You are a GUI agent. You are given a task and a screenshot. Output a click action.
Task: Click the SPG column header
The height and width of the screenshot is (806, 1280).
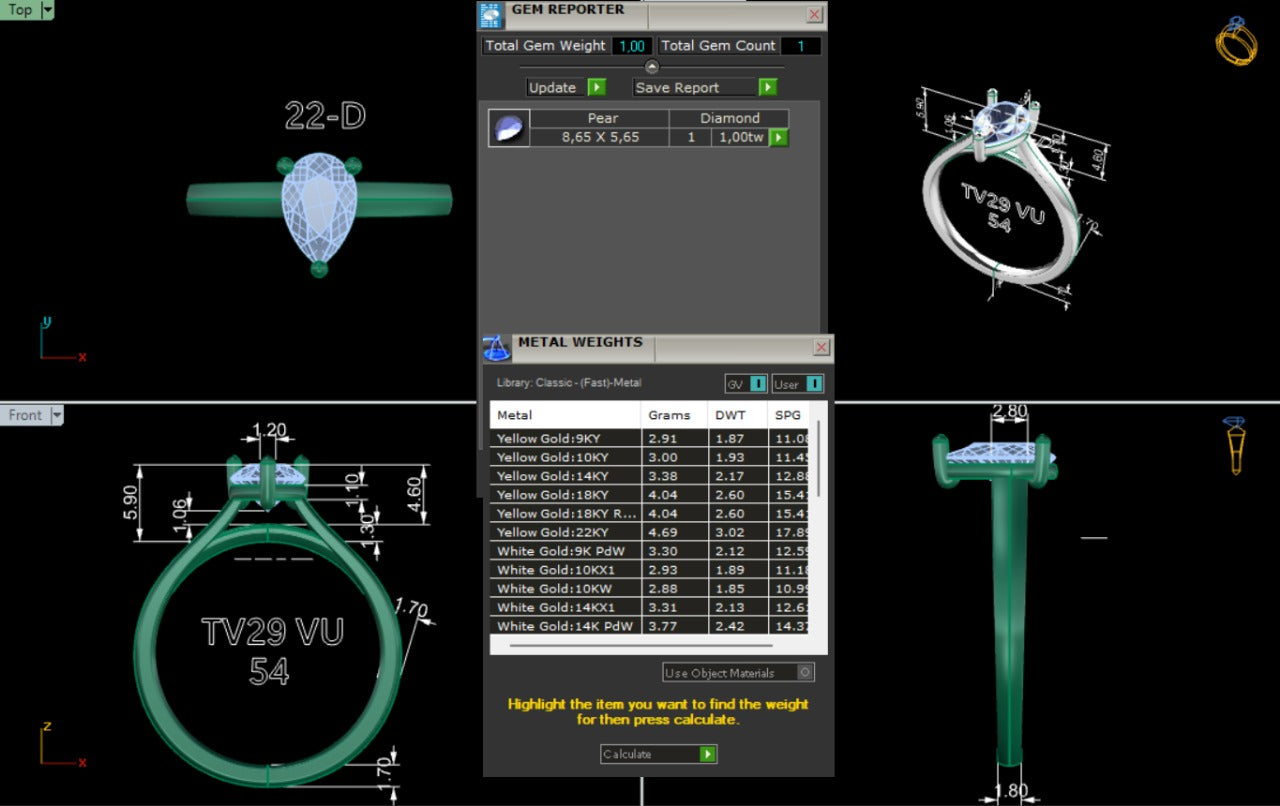click(x=788, y=415)
